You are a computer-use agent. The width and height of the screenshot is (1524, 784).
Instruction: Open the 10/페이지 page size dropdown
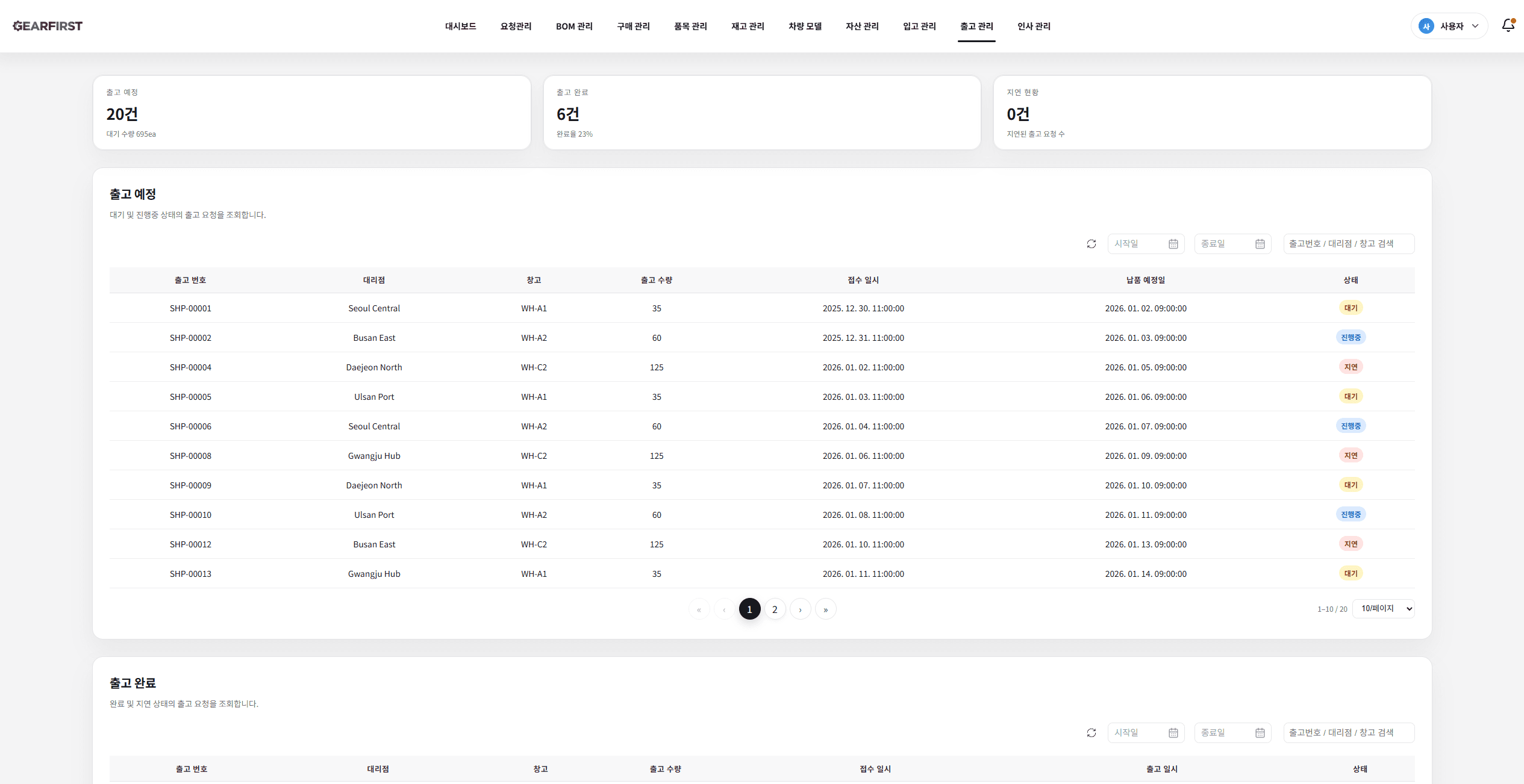tap(1383, 609)
